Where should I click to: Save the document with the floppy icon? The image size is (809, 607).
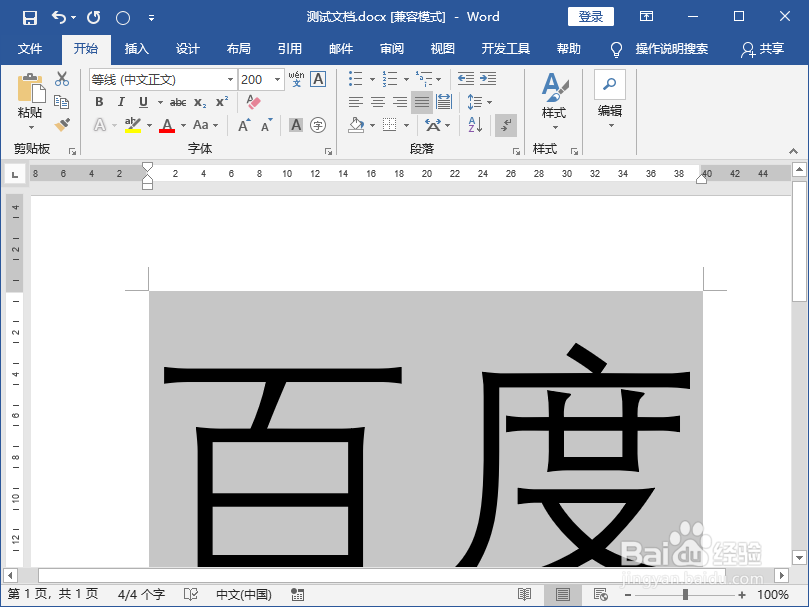30,18
